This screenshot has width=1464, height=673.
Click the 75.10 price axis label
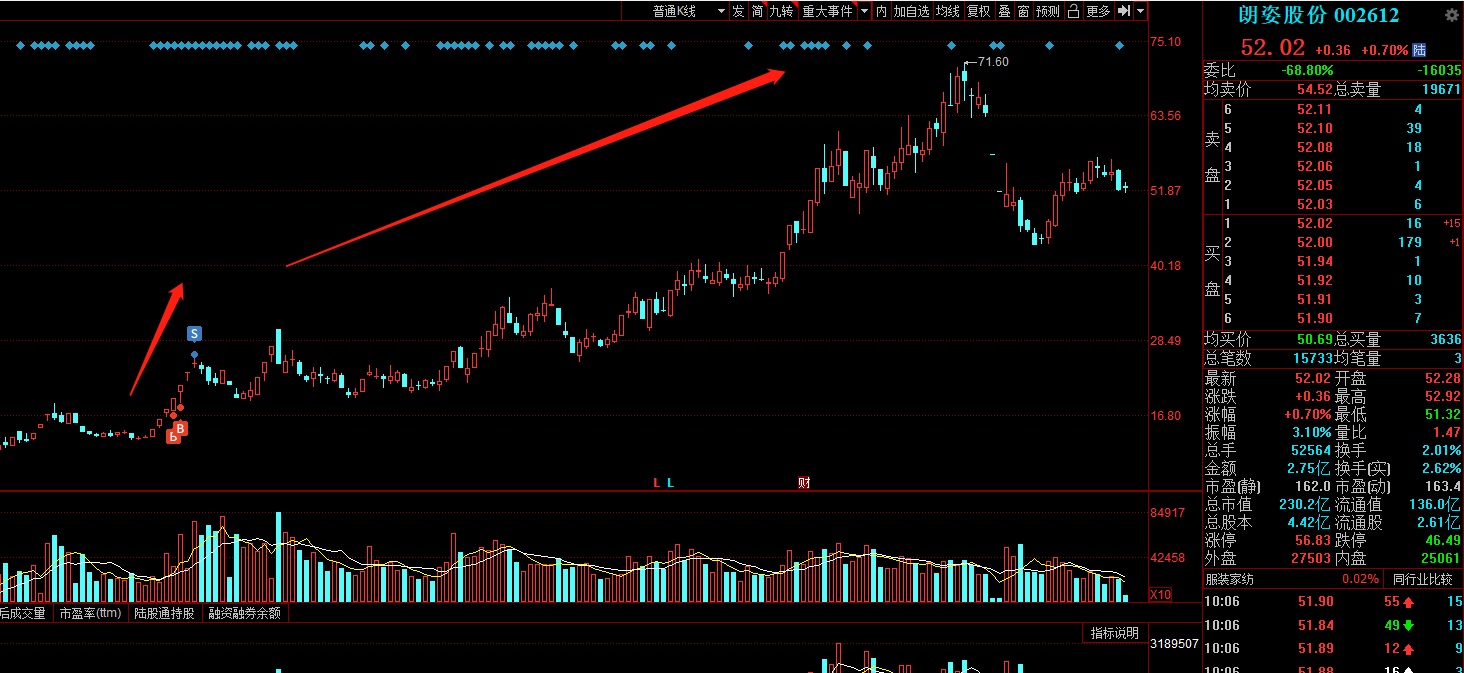[1166, 41]
